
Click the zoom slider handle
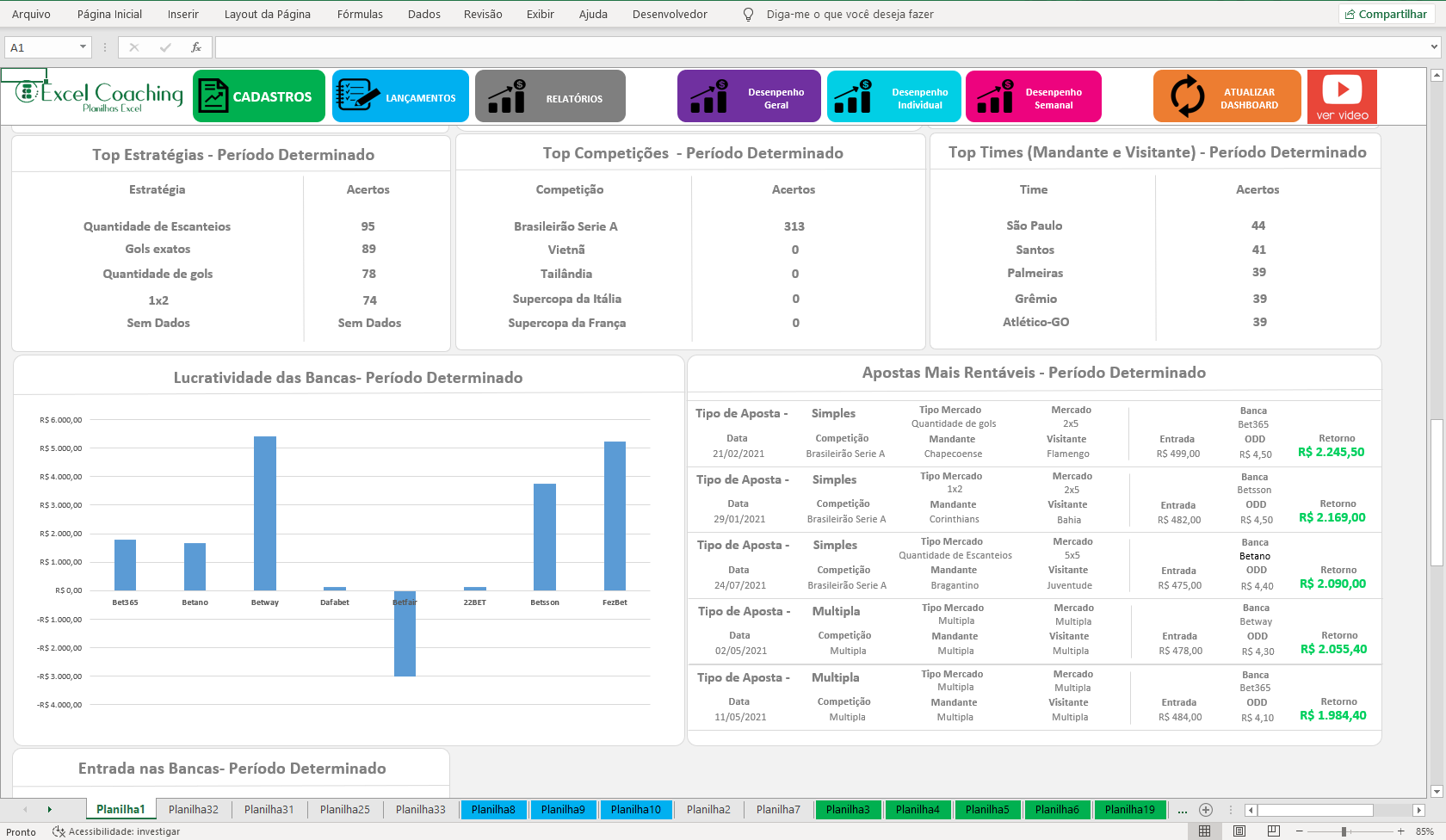tap(1344, 831)
